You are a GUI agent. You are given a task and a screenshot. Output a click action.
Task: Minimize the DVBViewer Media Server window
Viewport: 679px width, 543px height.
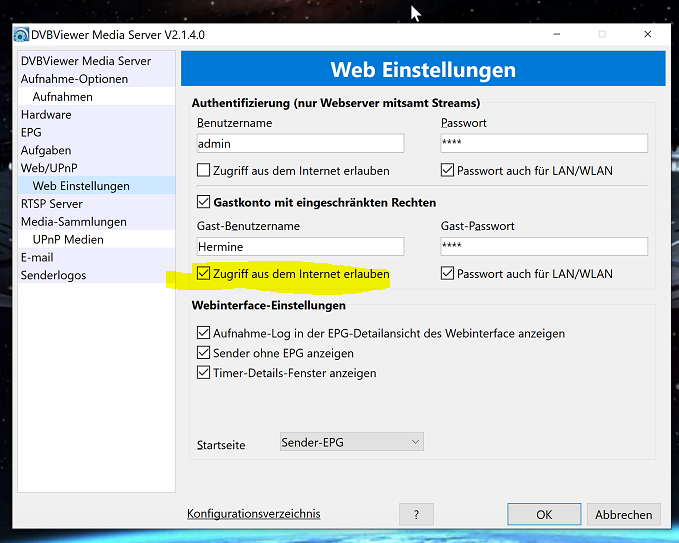tap(557, 34)
